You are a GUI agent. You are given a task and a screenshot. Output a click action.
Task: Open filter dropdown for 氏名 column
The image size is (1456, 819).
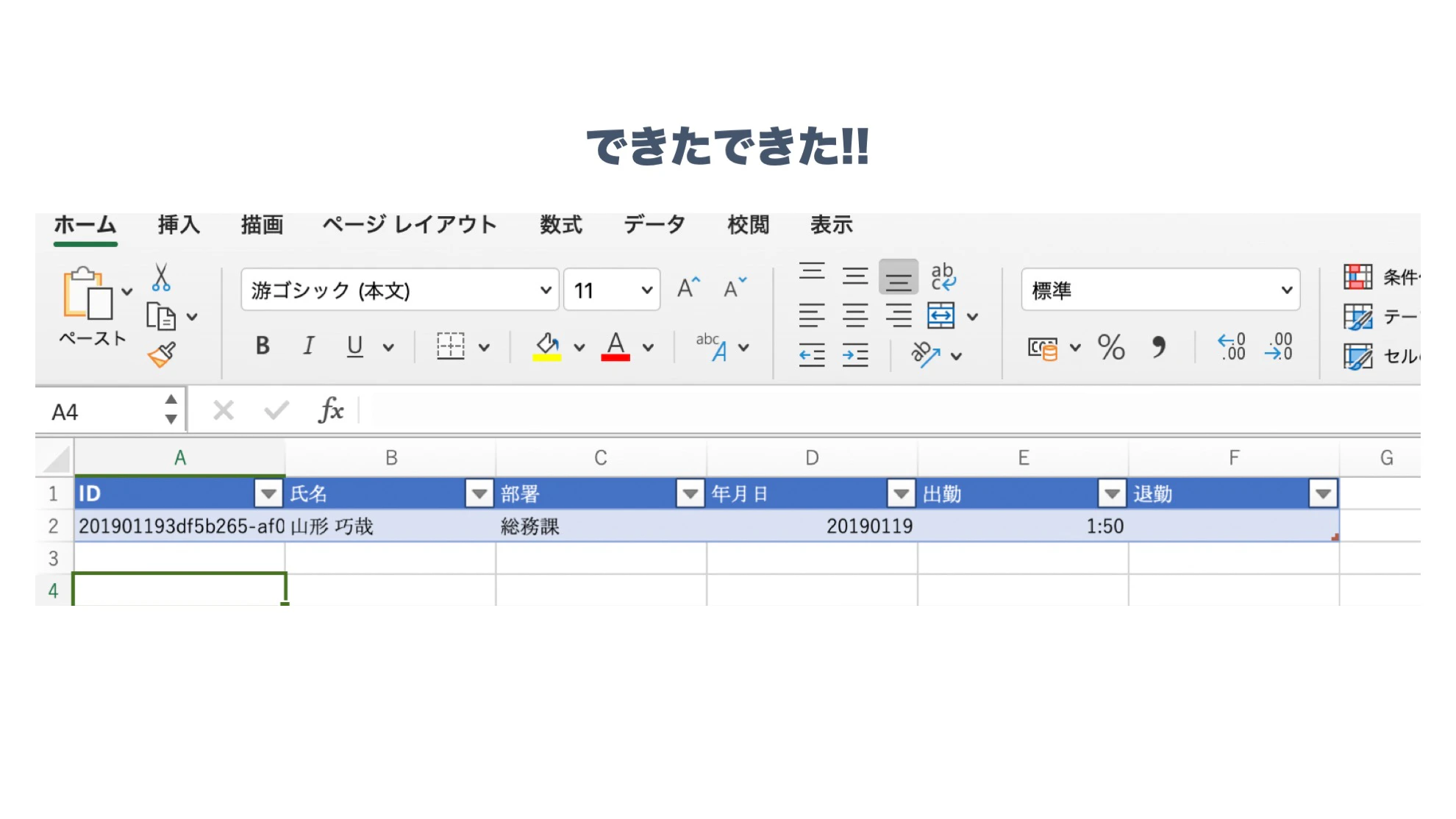[x=479, y=493]
